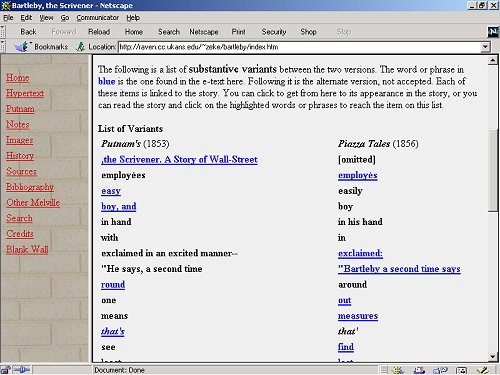Open the location URL history dropdown
This screenshot has height=375, width=500.
(485, 47)
